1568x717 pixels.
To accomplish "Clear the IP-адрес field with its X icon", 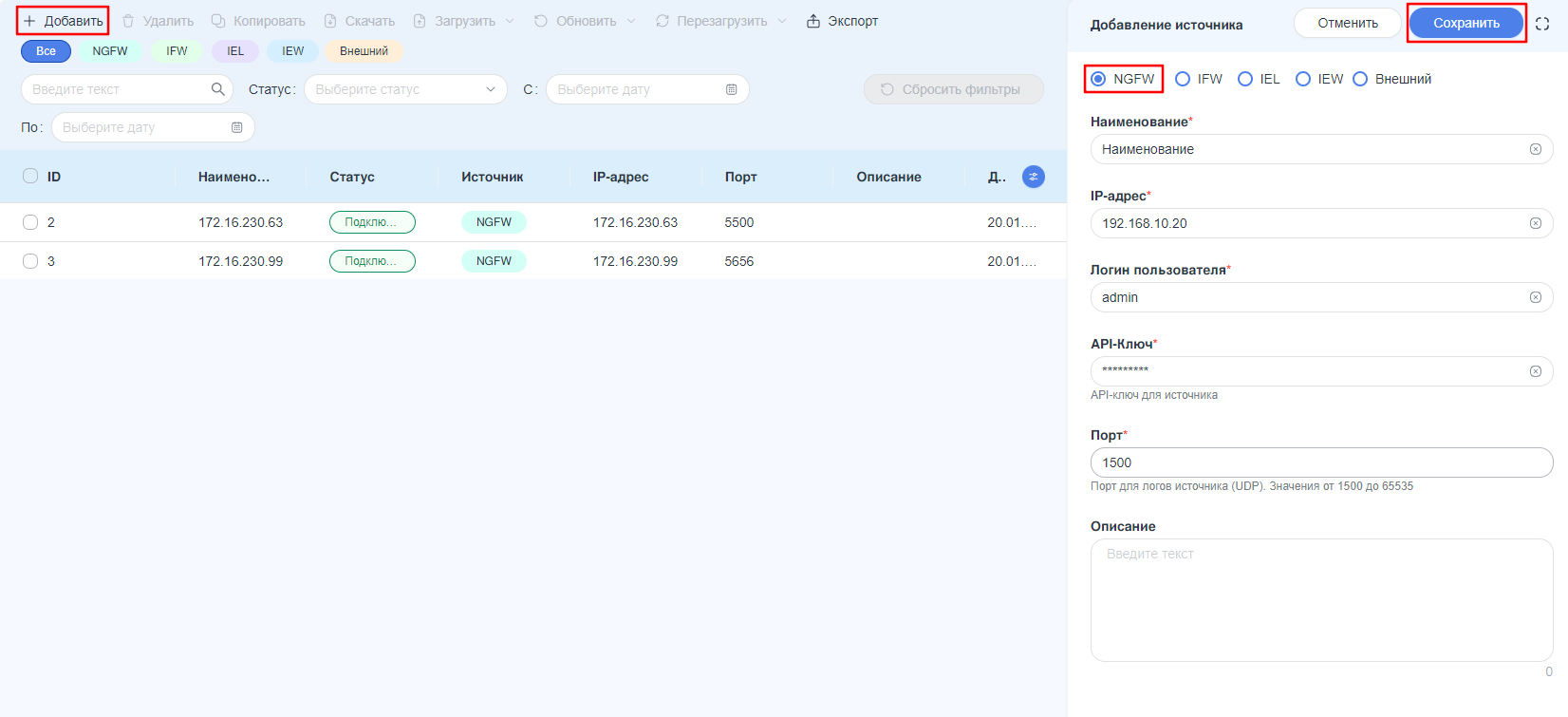I will pyautogui.click(x=1535, y=223).
